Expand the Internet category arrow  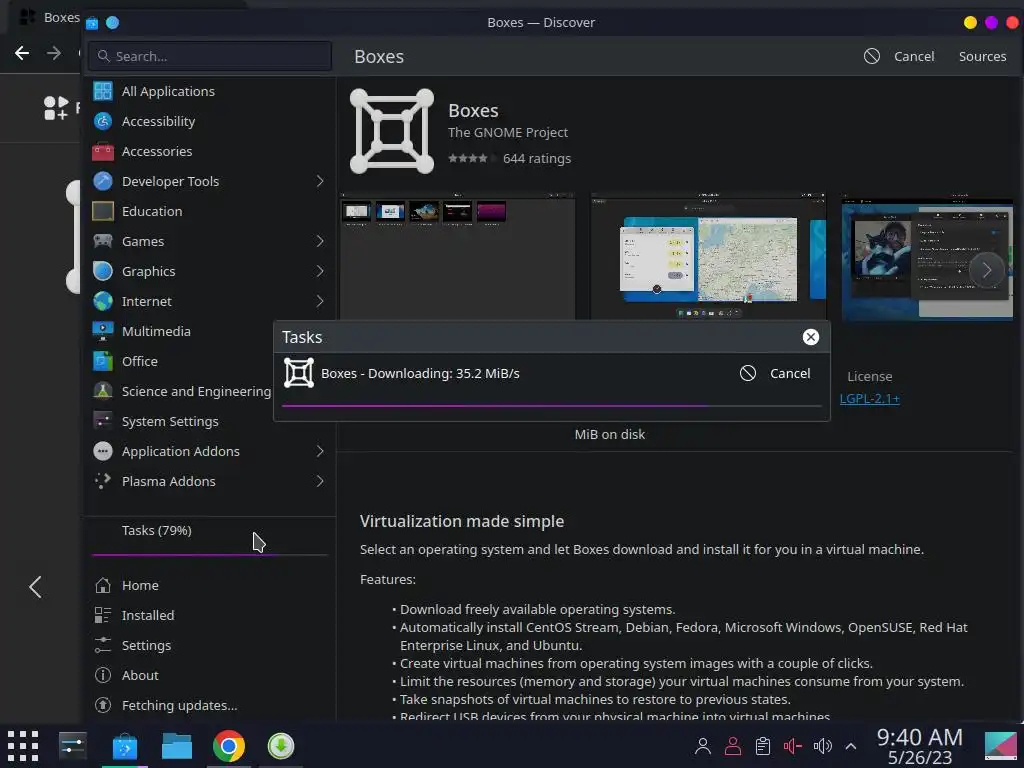point(320,301)
